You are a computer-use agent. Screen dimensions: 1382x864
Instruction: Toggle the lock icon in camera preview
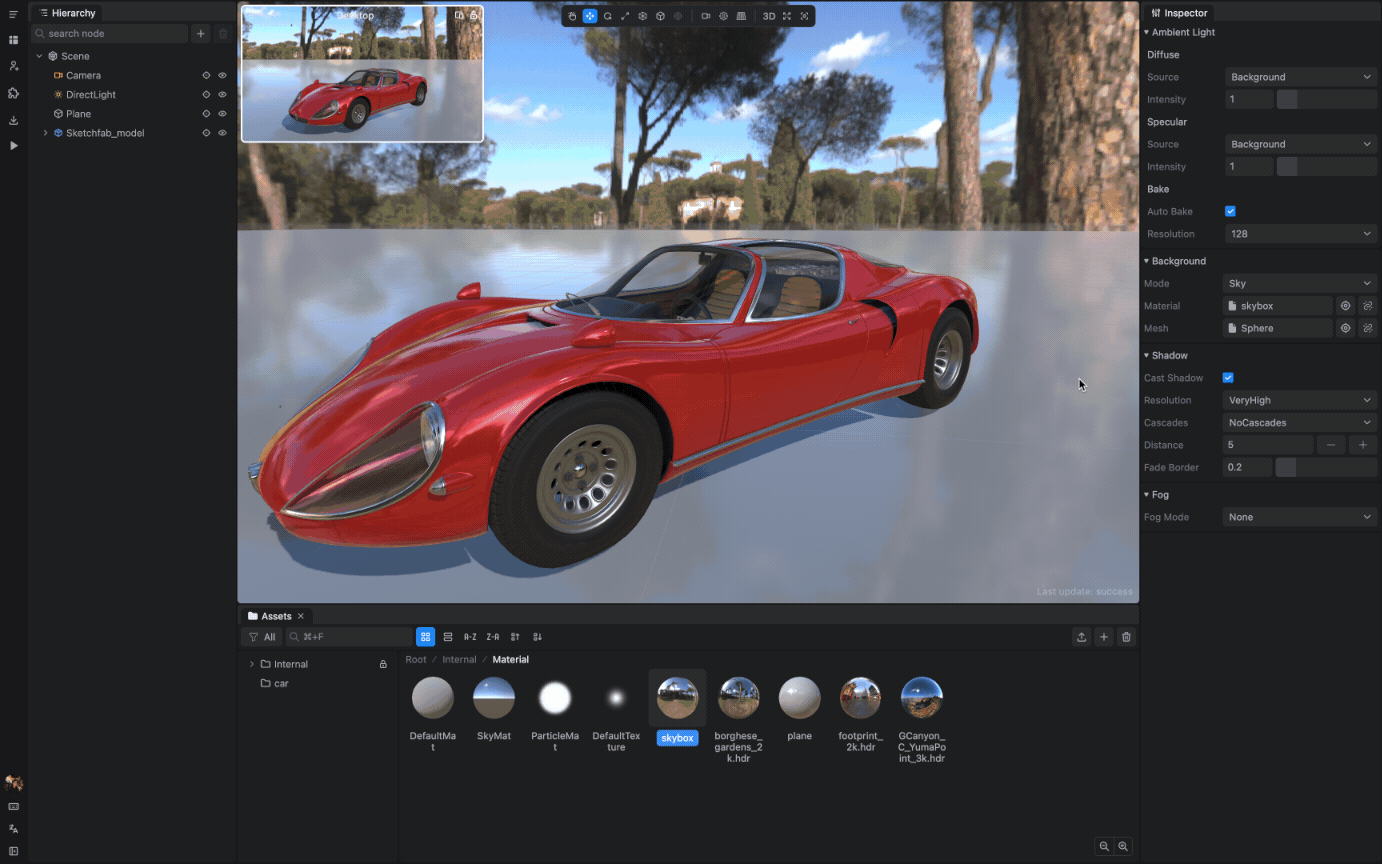474,15
